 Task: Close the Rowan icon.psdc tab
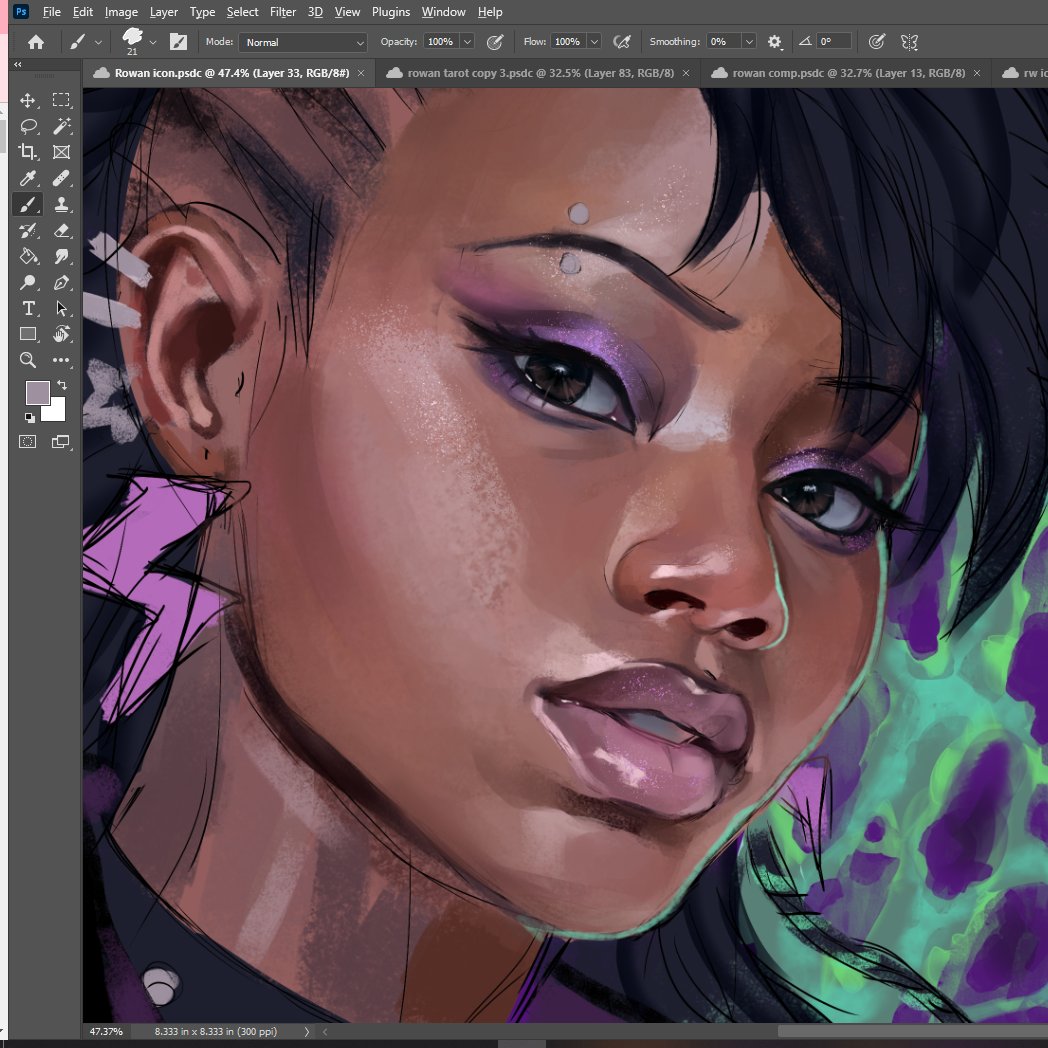tap(361, 73)
